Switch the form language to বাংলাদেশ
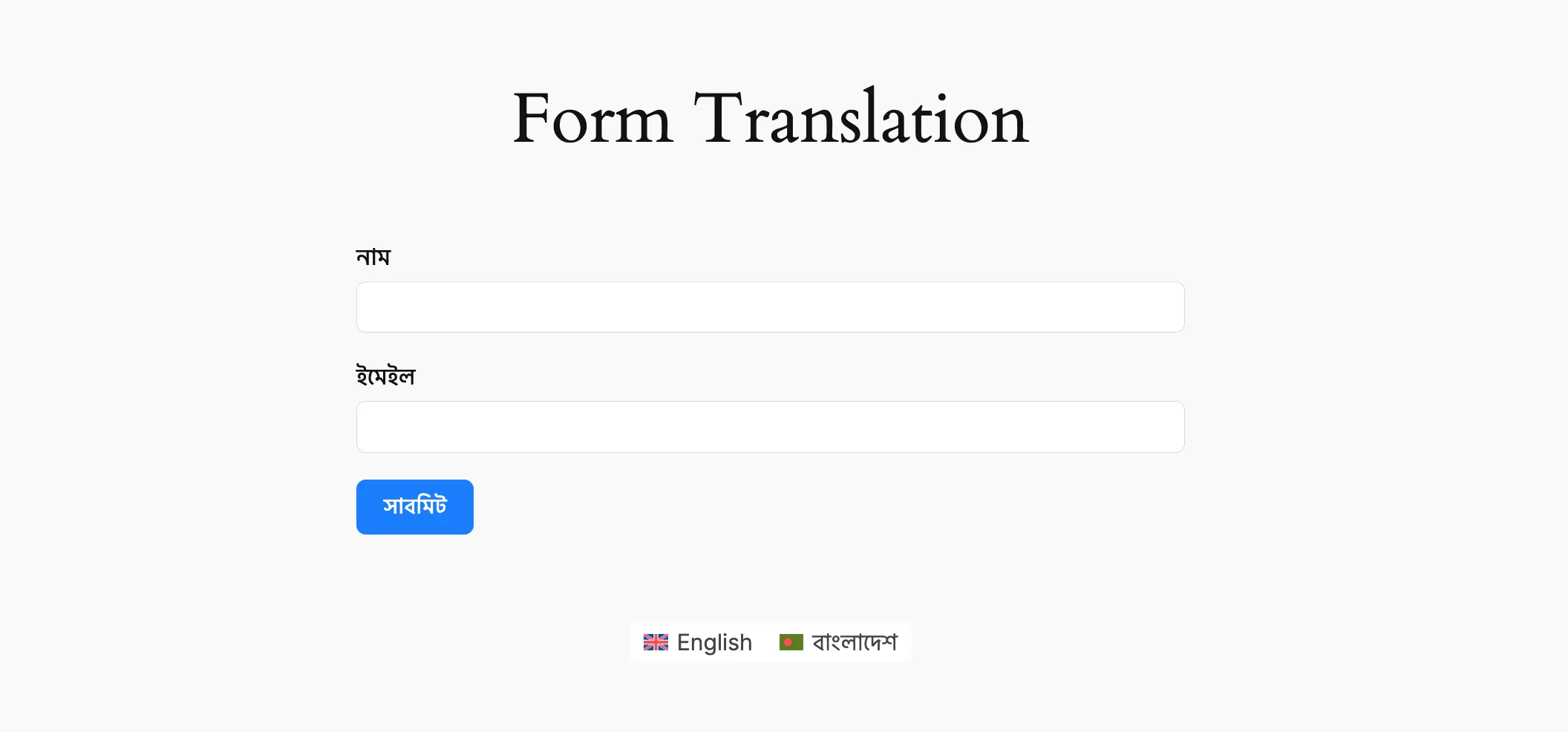 pos(839,642)
